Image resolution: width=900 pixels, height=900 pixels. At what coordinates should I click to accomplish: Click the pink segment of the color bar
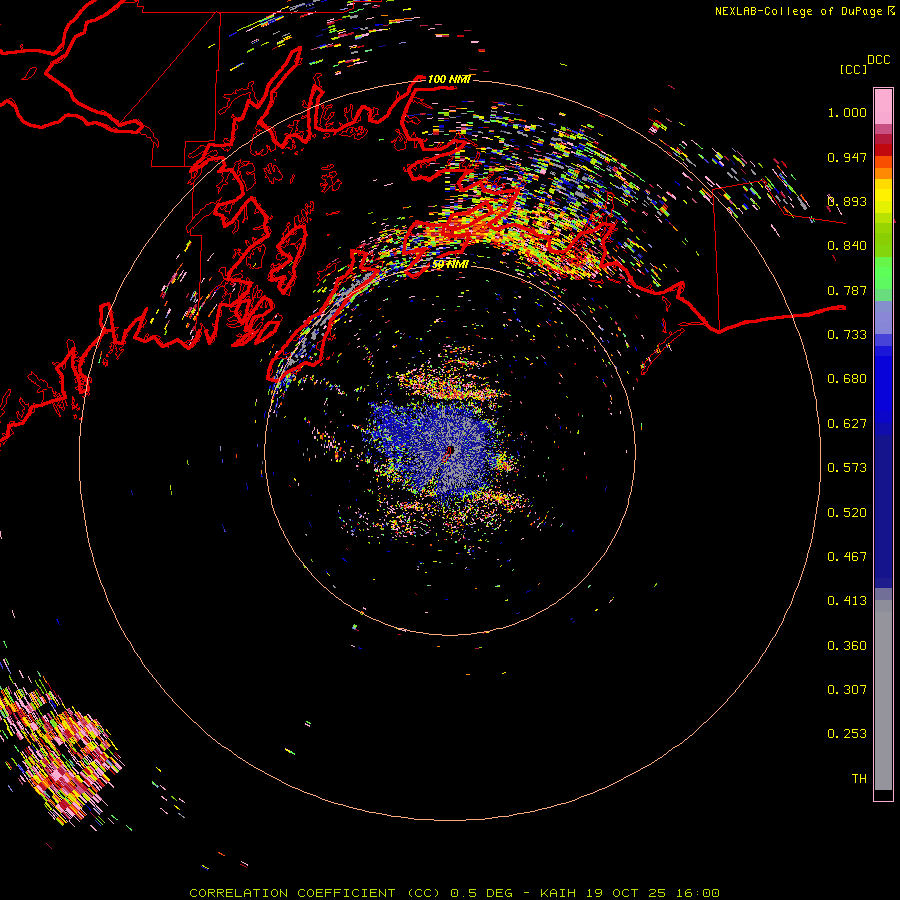(883, 106)
